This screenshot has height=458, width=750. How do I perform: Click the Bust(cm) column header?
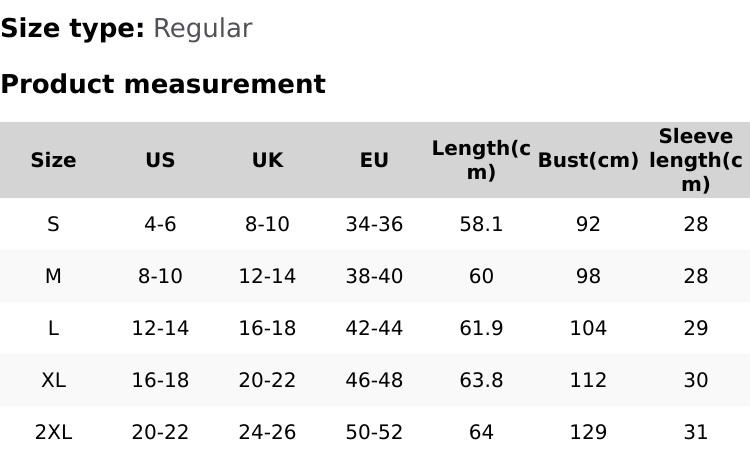(588, 160)
